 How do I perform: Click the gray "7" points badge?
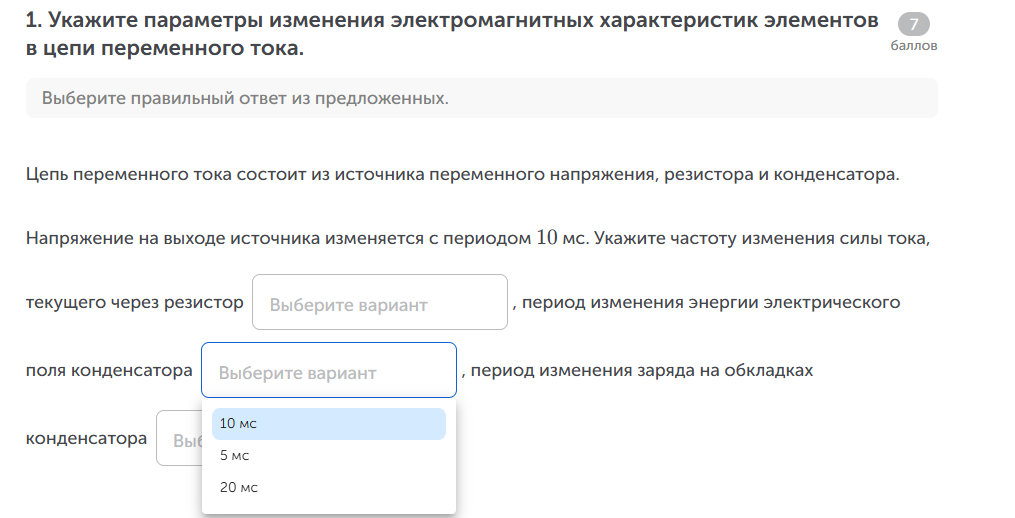tap(913, 25)
